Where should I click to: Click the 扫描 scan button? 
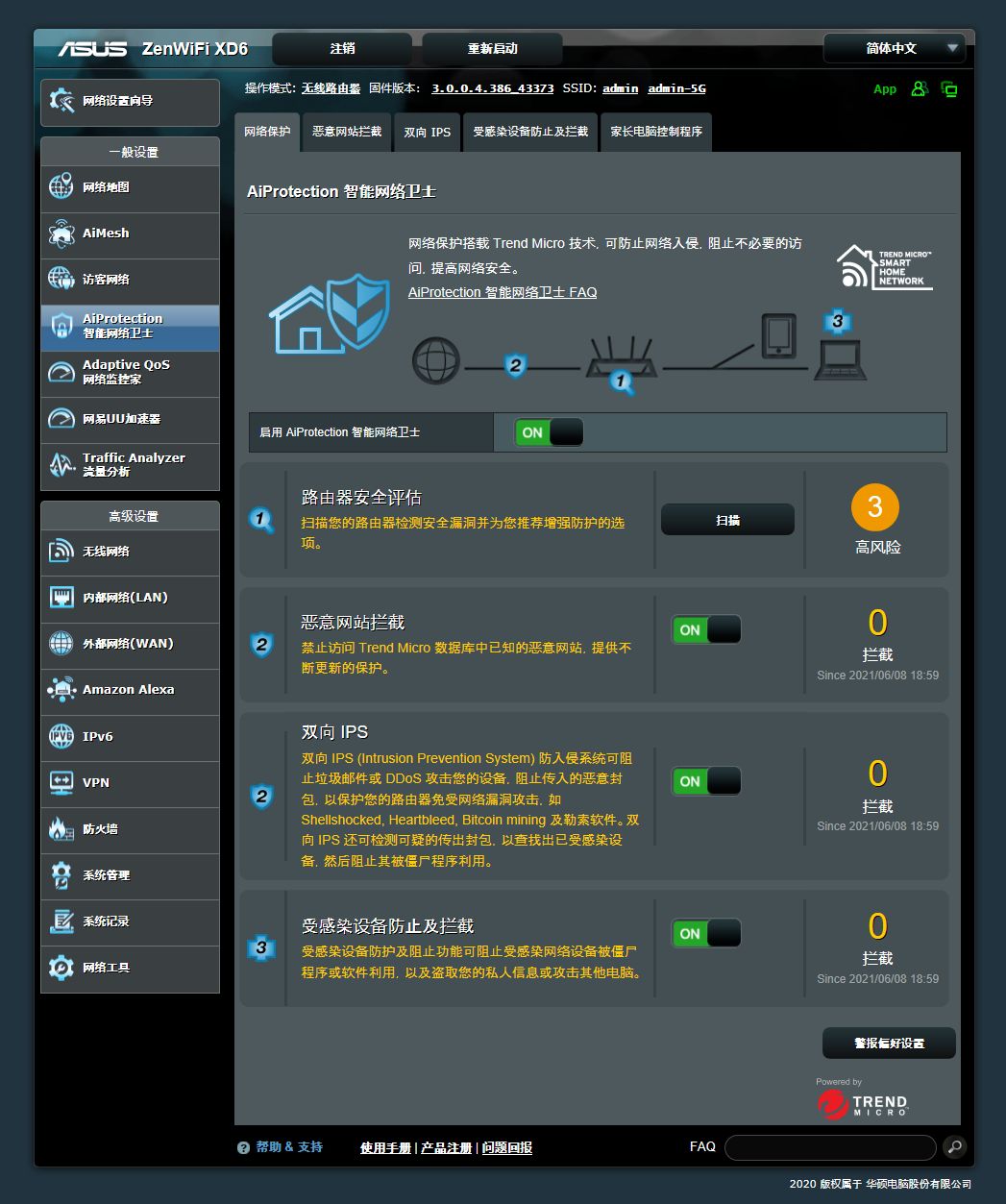tap(727, 520)
